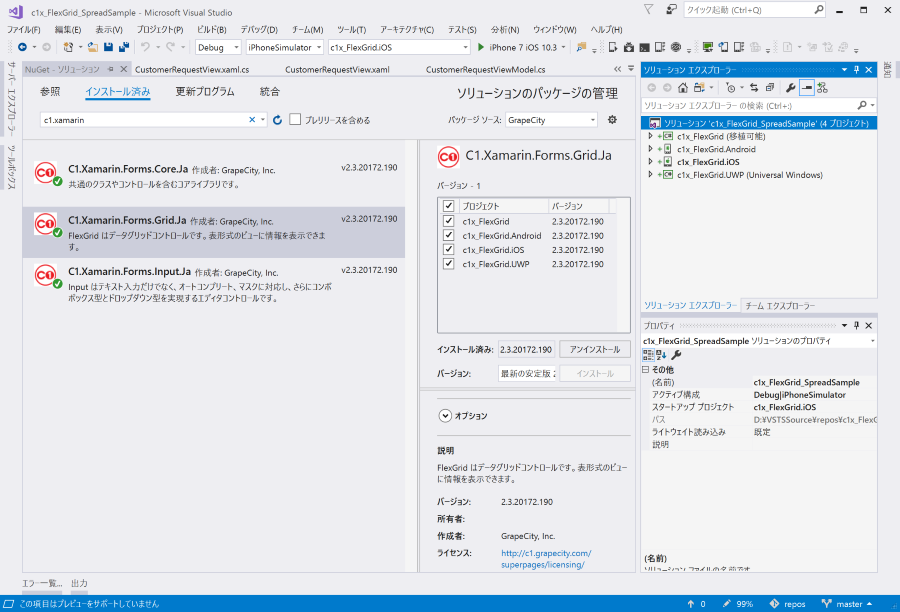Click the Categorized icon in Properties panel
The image size is (900, 612).
tap(648, 355)
